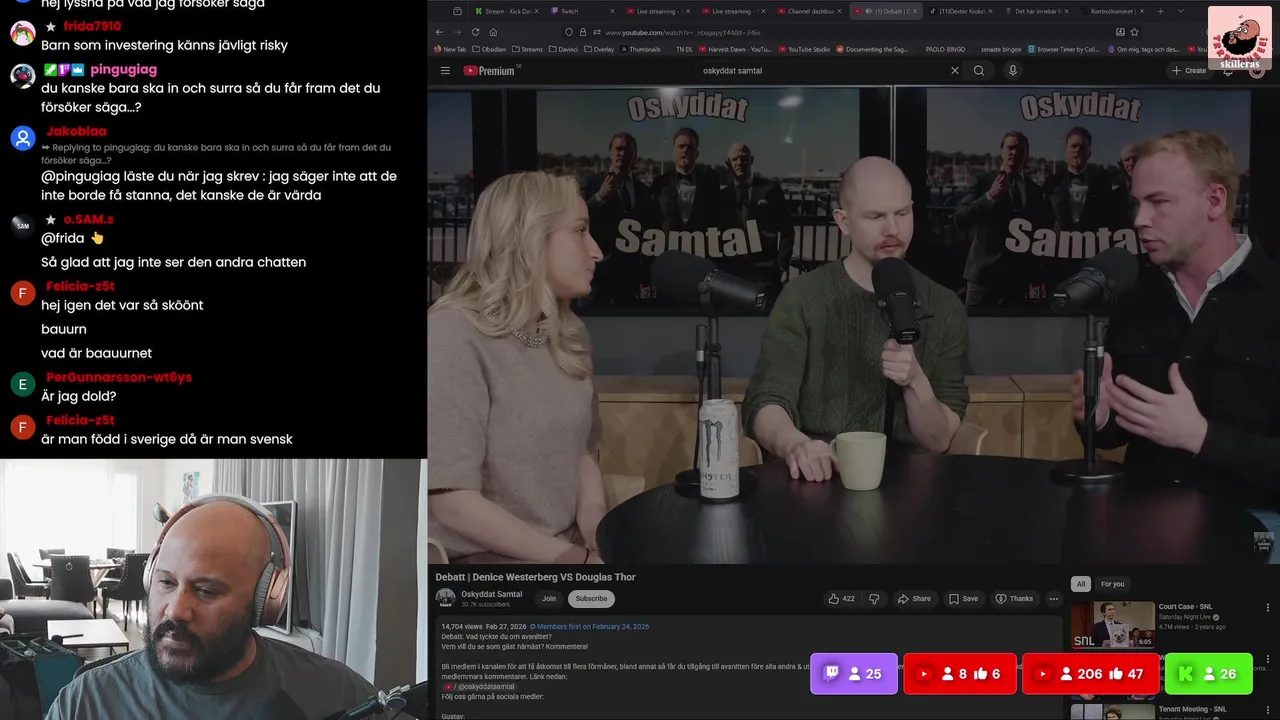Open the Overlay bookmarks folder
1280x720 pixels.
599,49
